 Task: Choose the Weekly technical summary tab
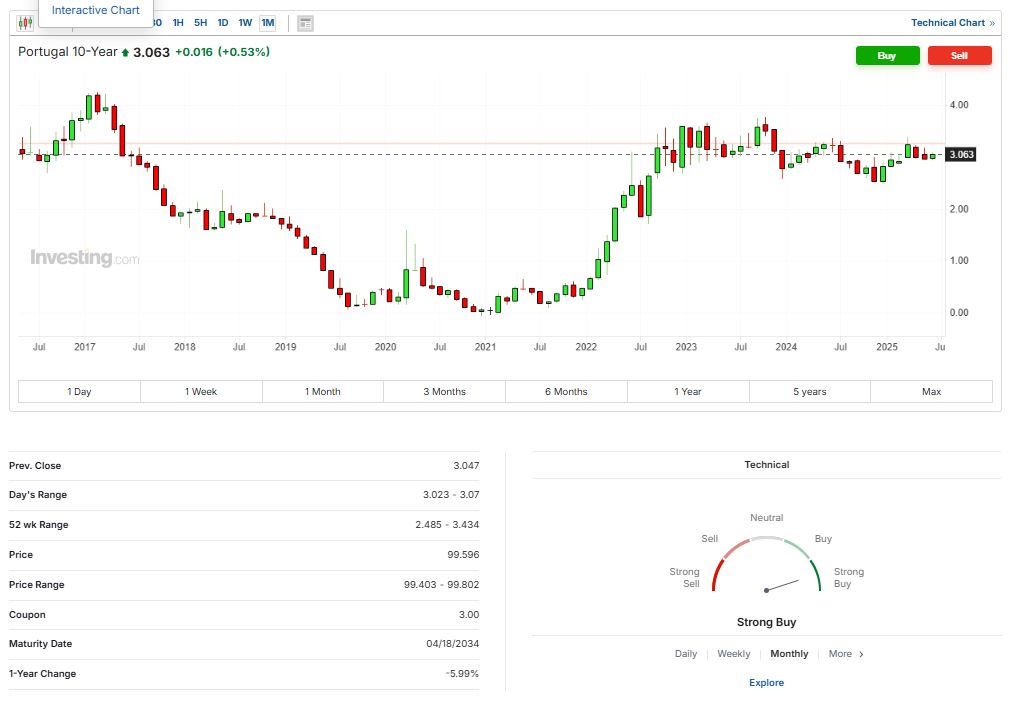[x=733, y=654]
